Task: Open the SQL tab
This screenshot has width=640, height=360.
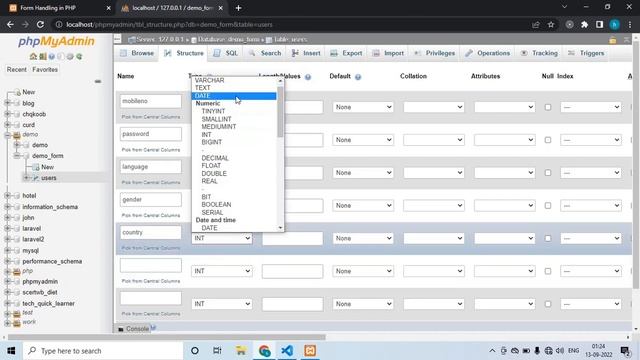Action: [x=226, y=53]
